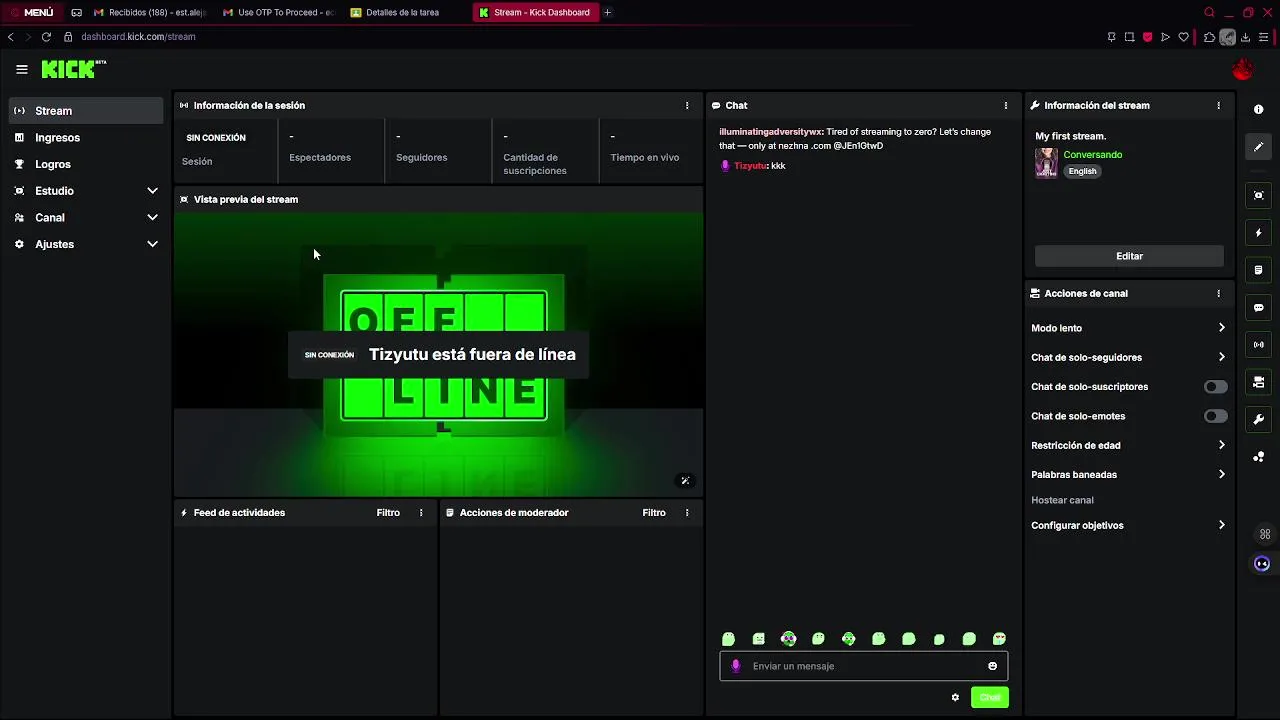Select the heart-eyes emote in quick row

[999, 639]
